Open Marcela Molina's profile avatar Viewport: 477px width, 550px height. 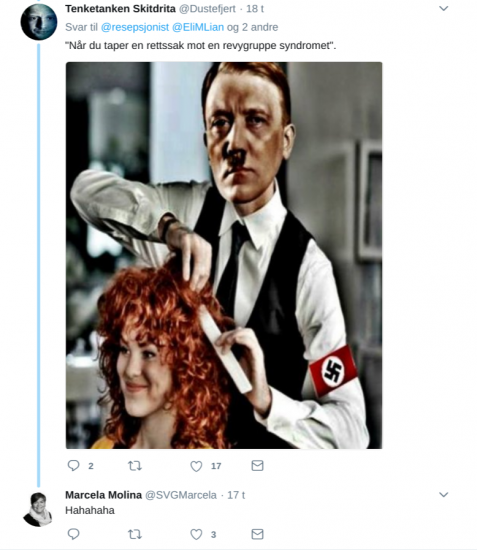tap(38, 509)
